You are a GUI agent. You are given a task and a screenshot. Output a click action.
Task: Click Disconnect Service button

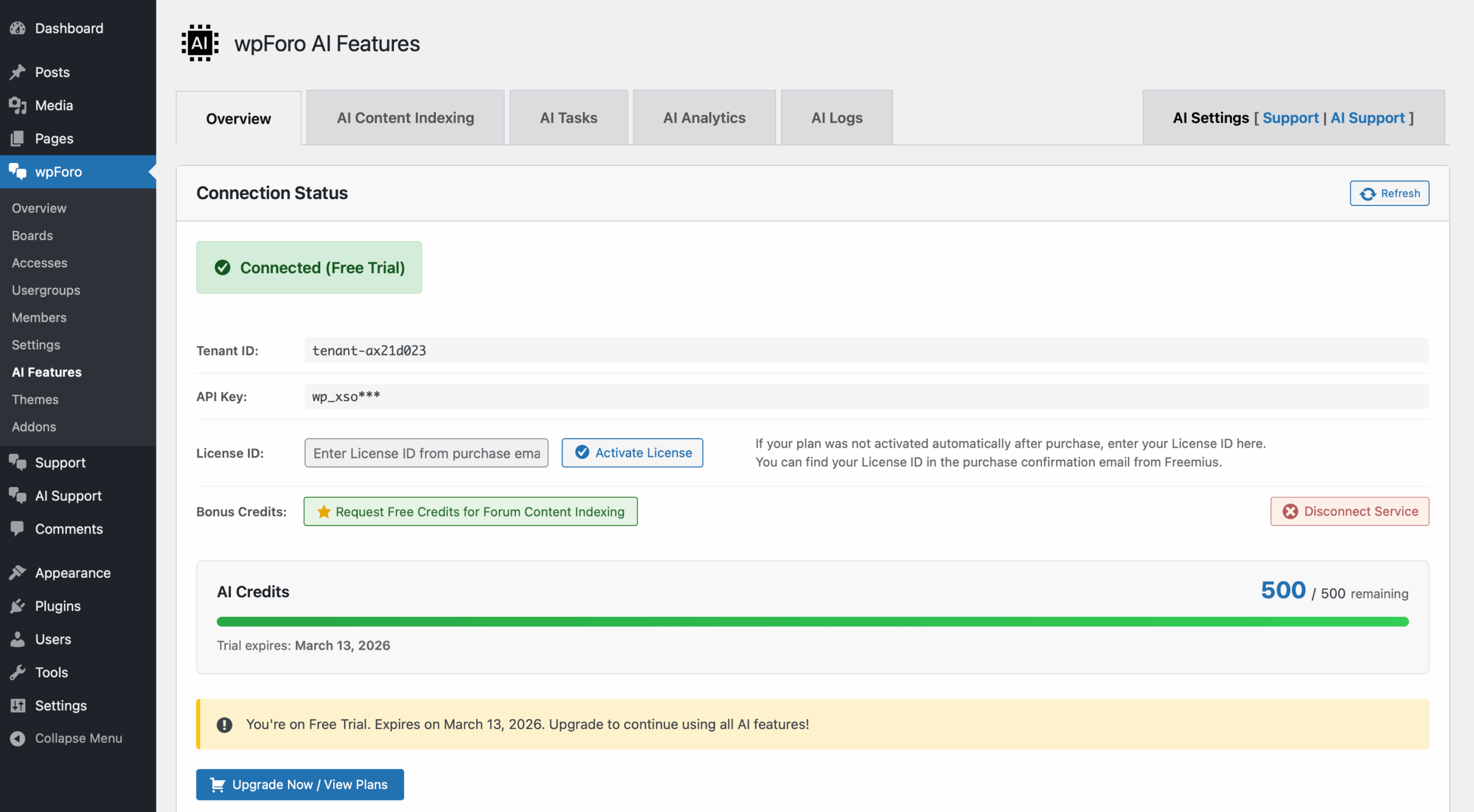click(x=1350, y=512)
